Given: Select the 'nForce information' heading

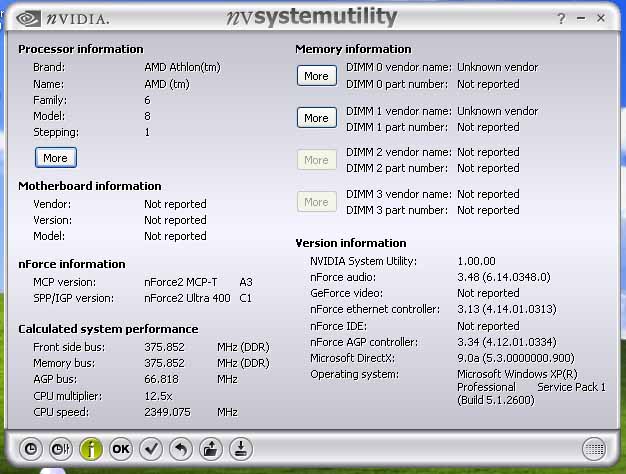Looking at the screenshot, I should [72, 264].
